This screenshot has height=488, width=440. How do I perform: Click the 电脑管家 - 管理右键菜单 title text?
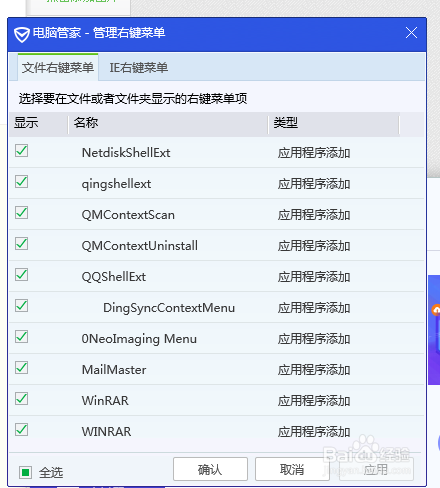pyautogui.click(x=99, y=33)
